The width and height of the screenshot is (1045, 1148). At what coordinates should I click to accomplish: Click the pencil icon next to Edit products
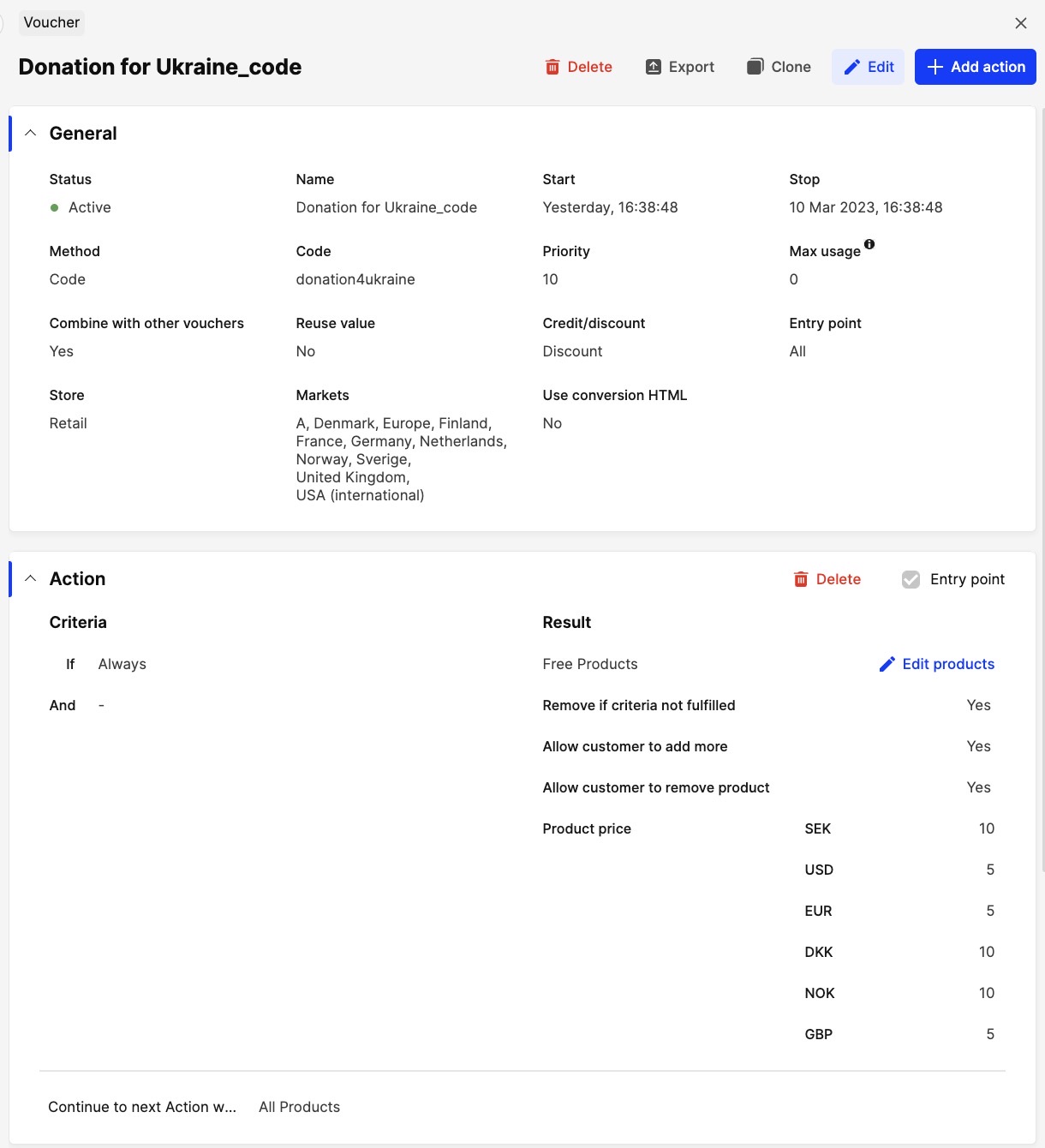887,664
